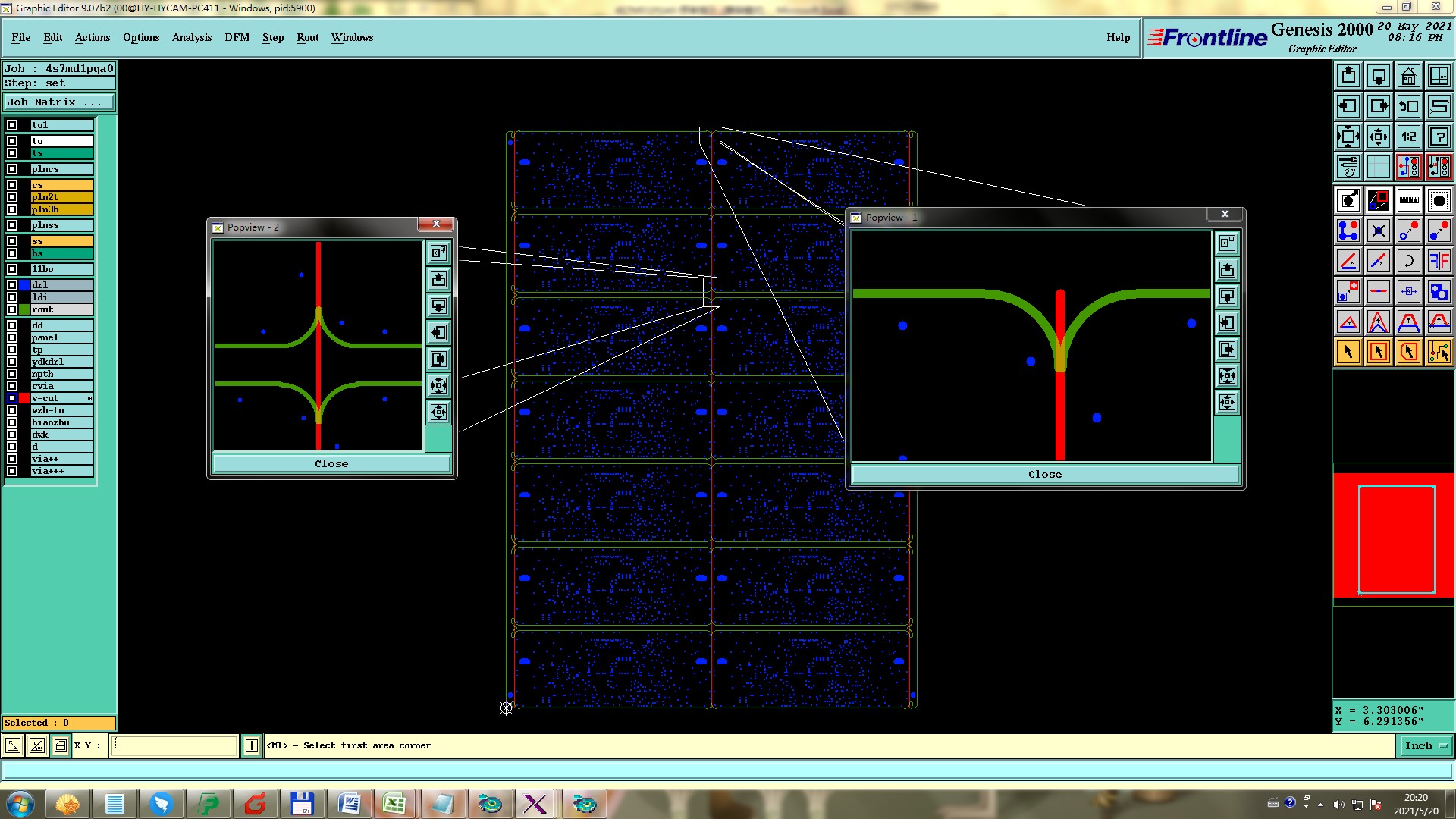Screen dimensions: 1456x819
Task: Toggle the rout layer checkbox
Action: 12,309
